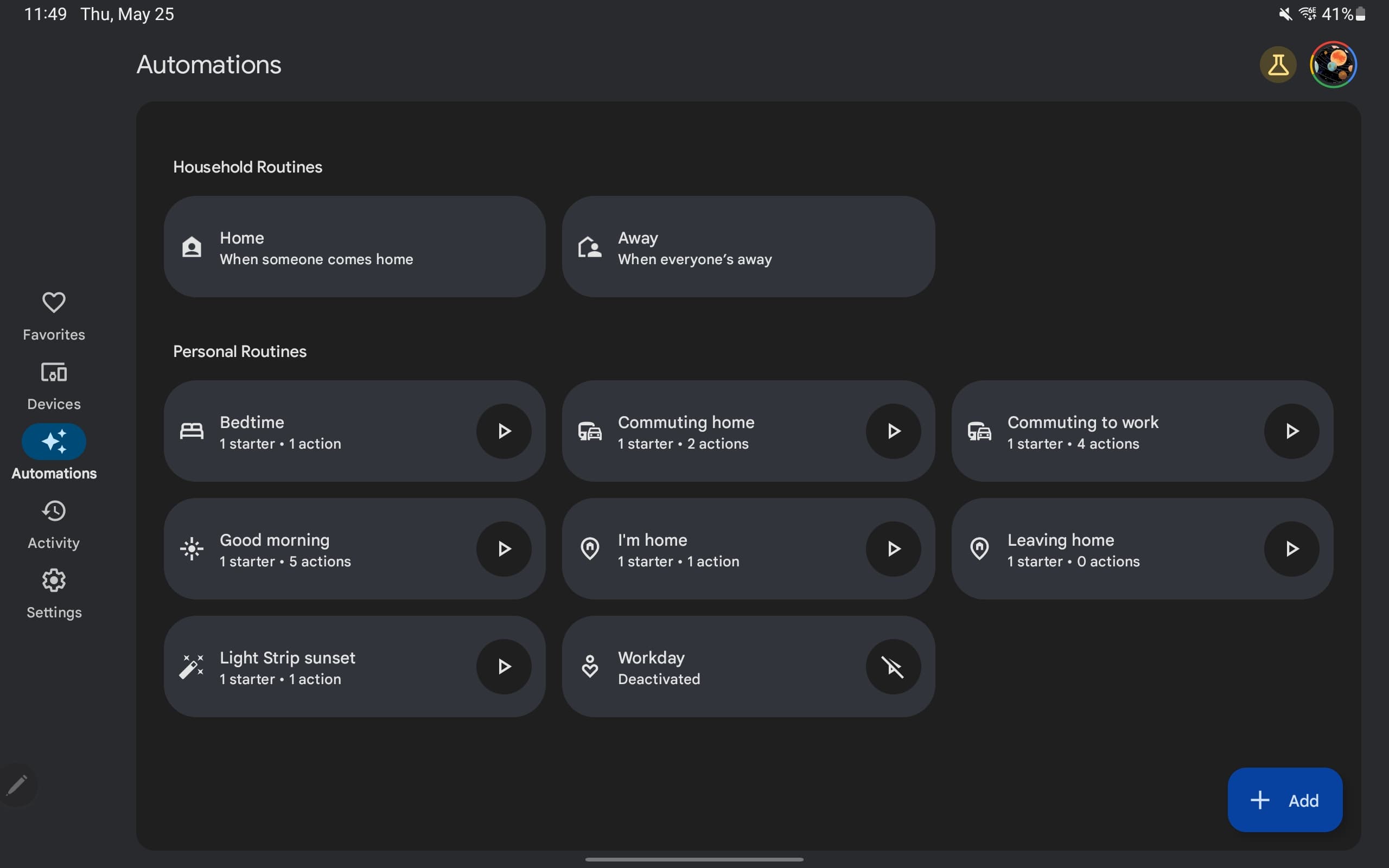The image size is (1389, 868).
Task: Play the Commuting to work routine
Action: 1291,431
